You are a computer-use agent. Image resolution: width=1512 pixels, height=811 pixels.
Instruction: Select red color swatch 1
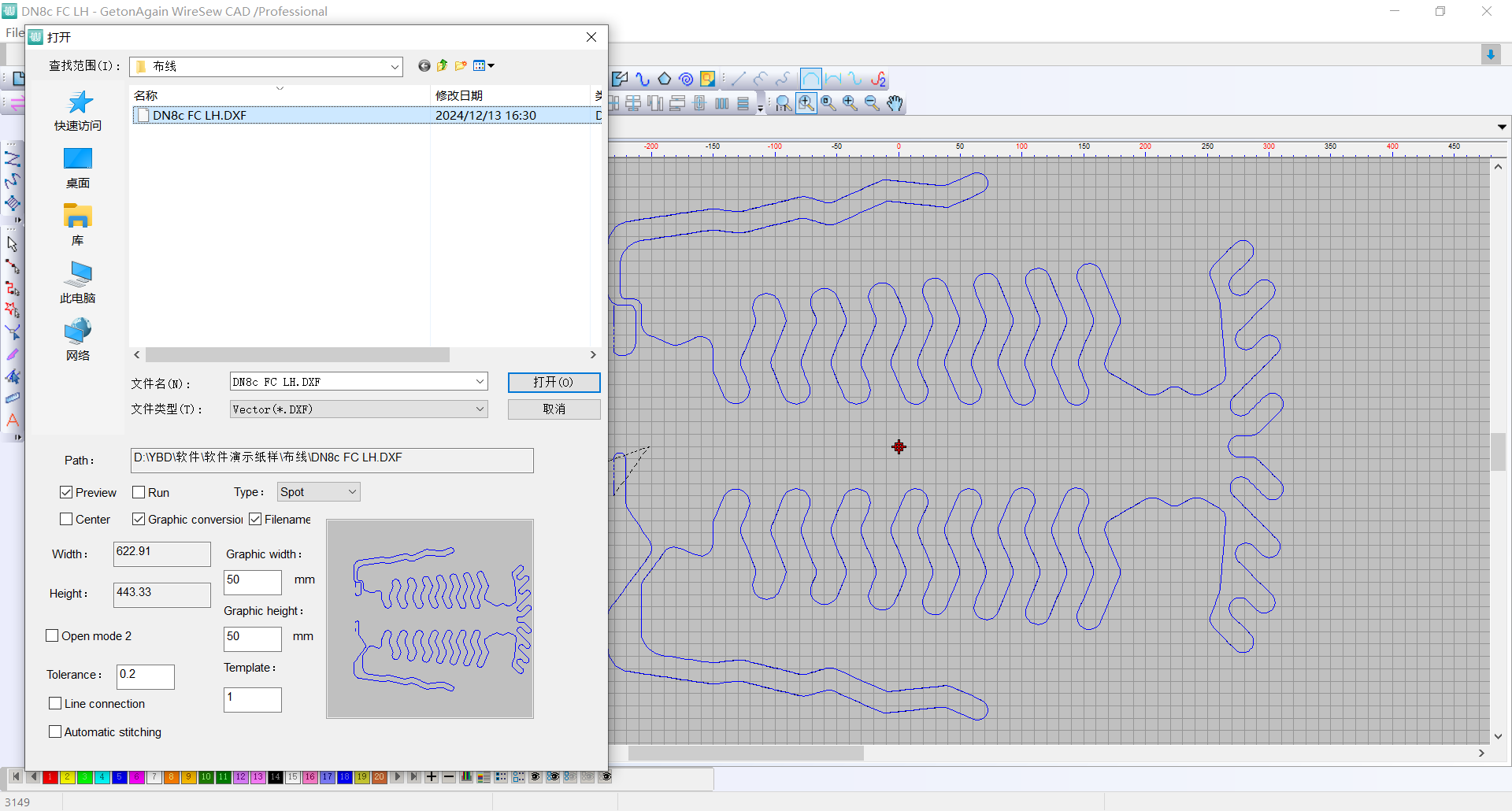pyautogui.click(x=50, y=777)
